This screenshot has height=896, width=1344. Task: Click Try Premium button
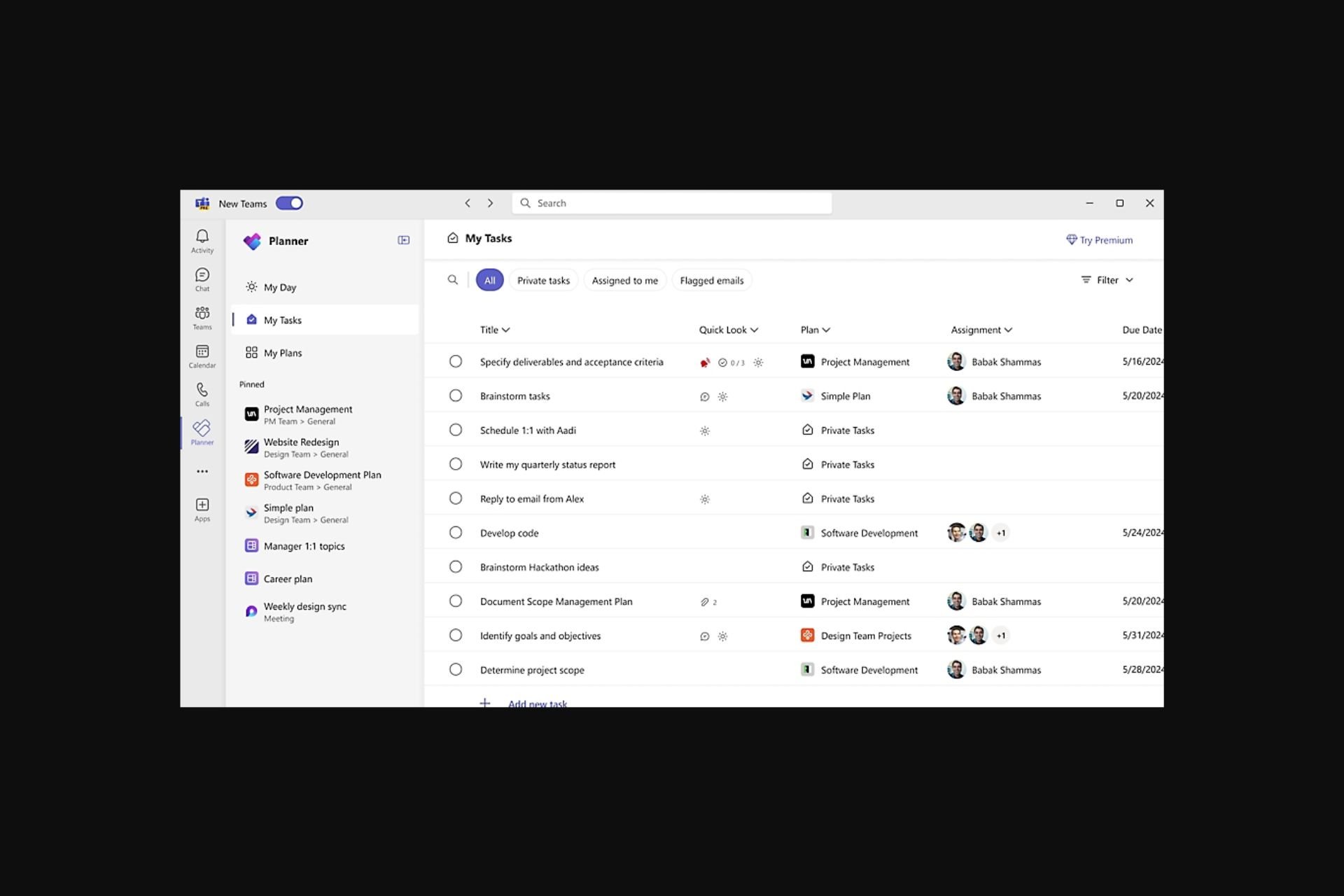pos(1098,240)
